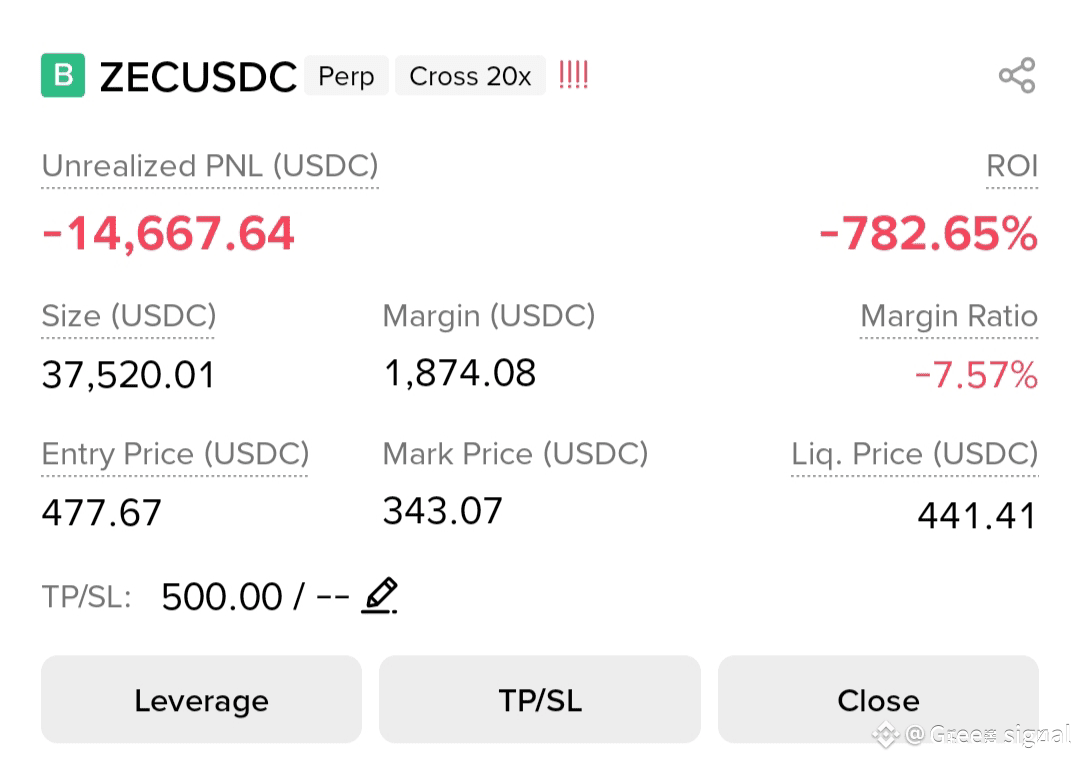Open the Leverage adjustment button

coord(201,699)
